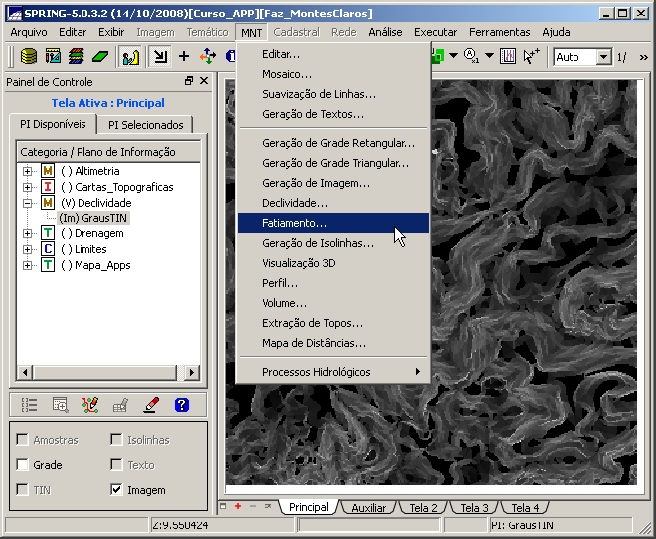656x539 pixels.
Task: Uncheck the Imagem checkbox
Action: [117, 490]
